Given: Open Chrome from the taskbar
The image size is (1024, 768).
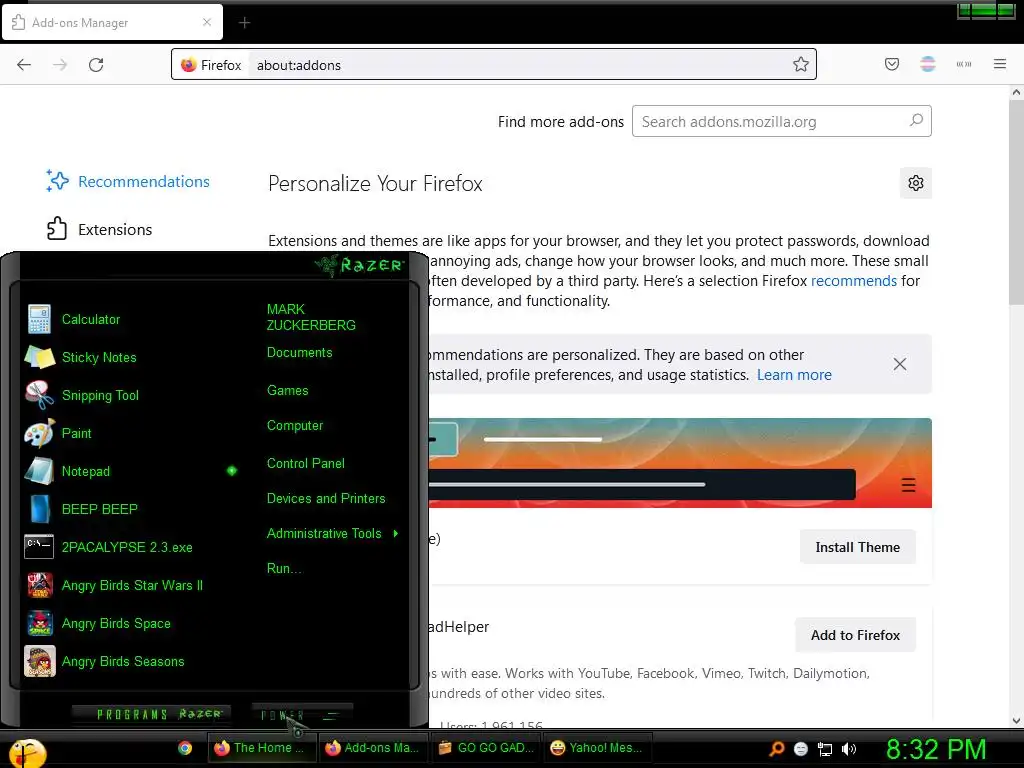Looking at the screenshot, I should (x=185, y=748).
